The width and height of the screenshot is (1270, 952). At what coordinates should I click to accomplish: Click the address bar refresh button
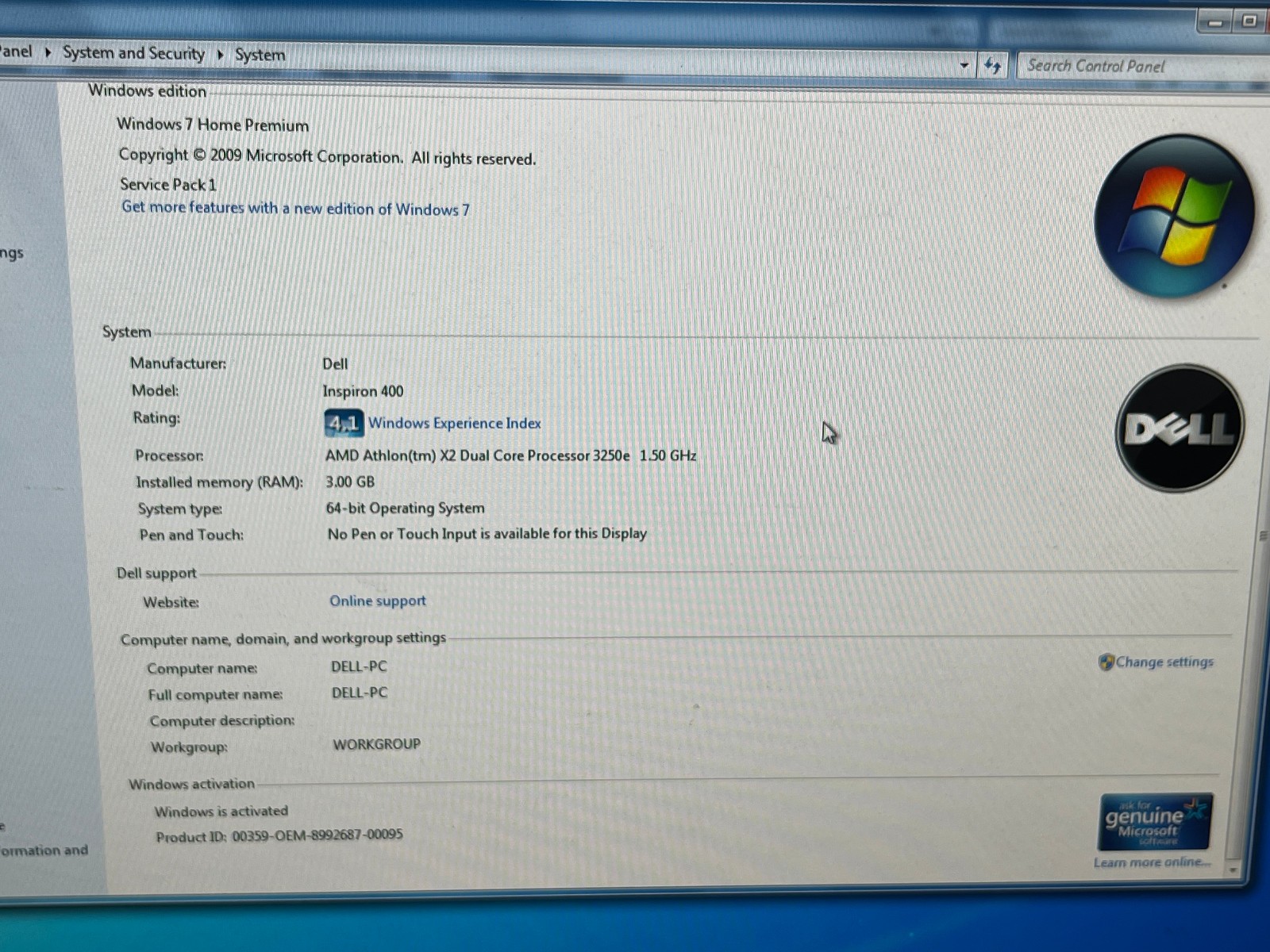click(993, 66)
